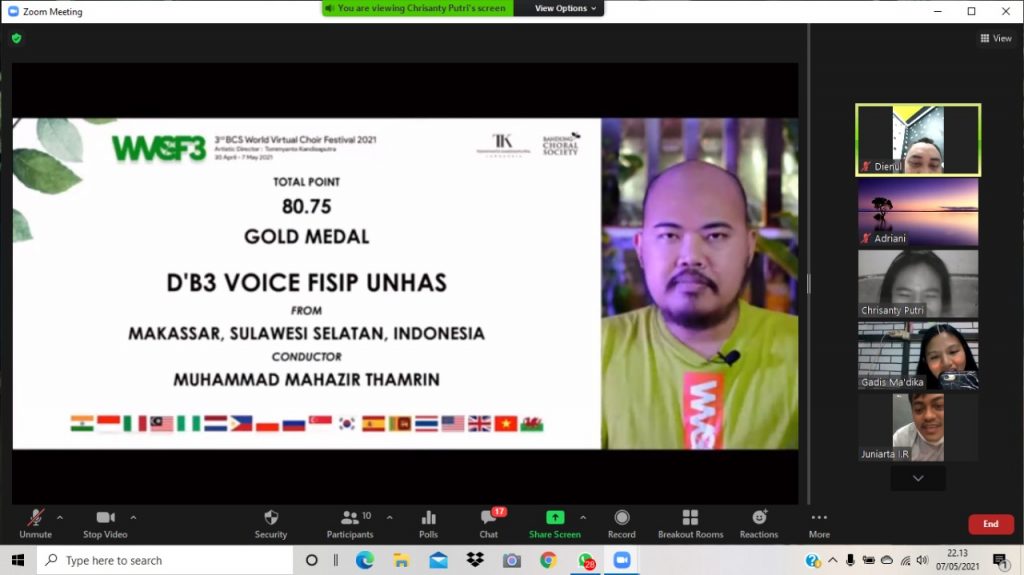Click the Zoom Meeting title icon
This screenshot has width=1024, height=575.
[13, 11]
